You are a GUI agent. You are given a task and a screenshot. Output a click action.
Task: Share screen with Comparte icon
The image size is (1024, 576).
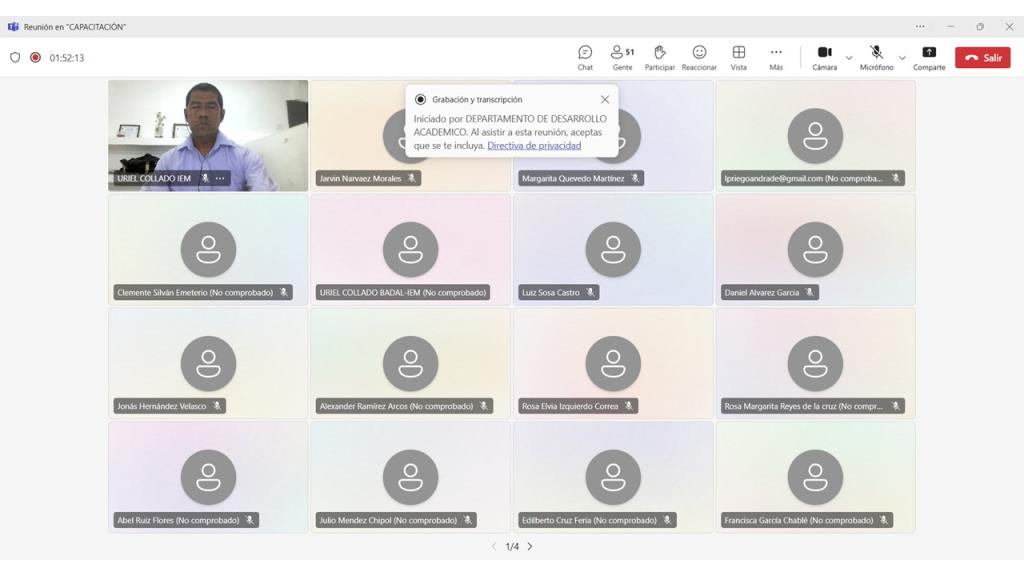(x=928, y=57)
